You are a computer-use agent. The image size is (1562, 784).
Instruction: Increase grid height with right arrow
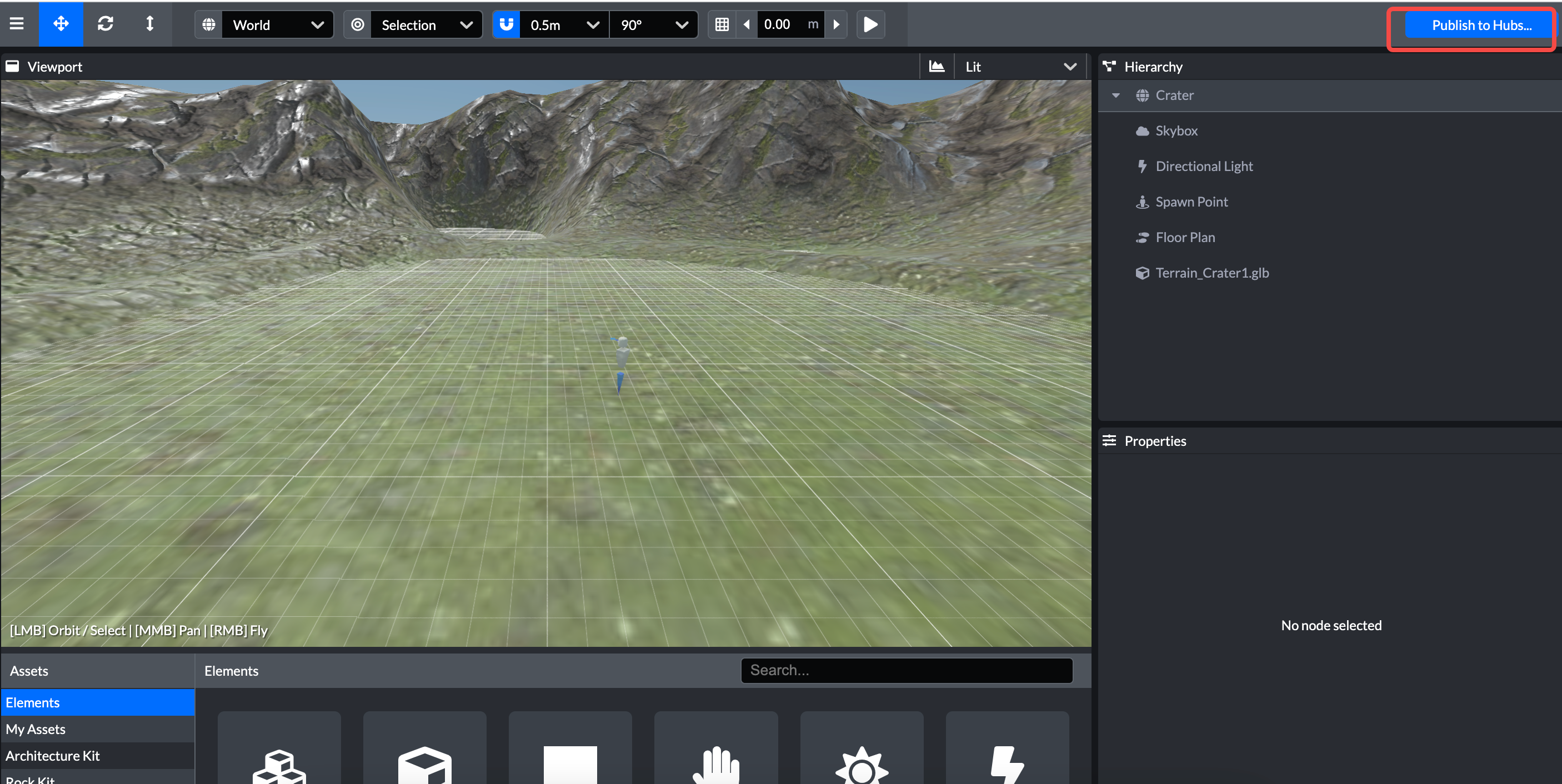pos(836,25)
